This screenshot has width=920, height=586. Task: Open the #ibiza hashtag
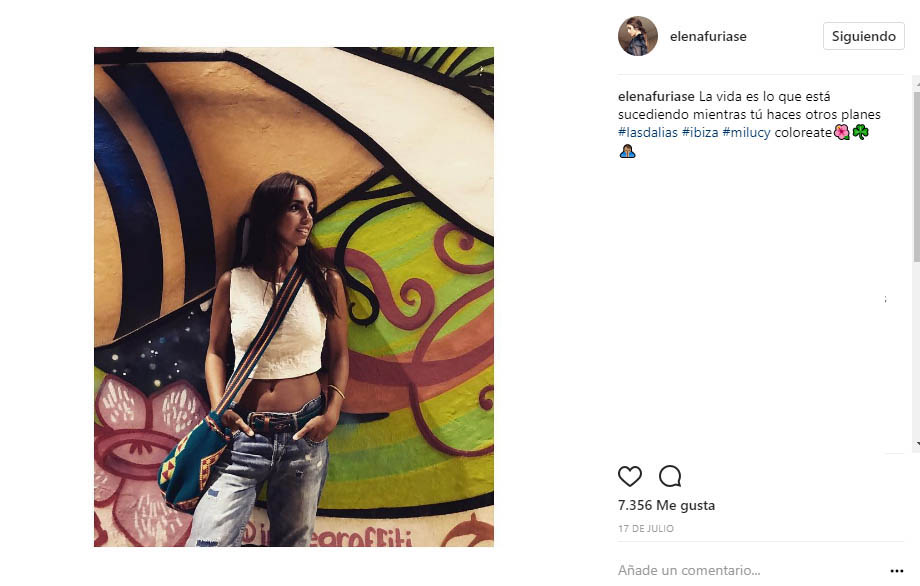click(700, 133)
